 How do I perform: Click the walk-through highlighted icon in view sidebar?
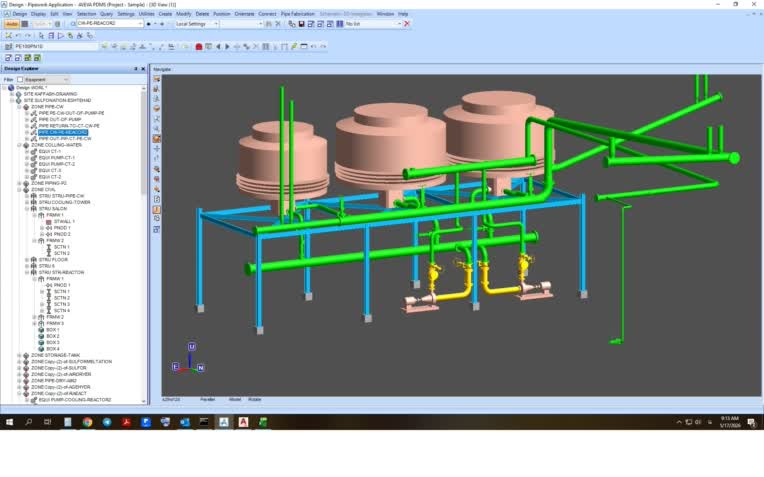click(156, 210)
